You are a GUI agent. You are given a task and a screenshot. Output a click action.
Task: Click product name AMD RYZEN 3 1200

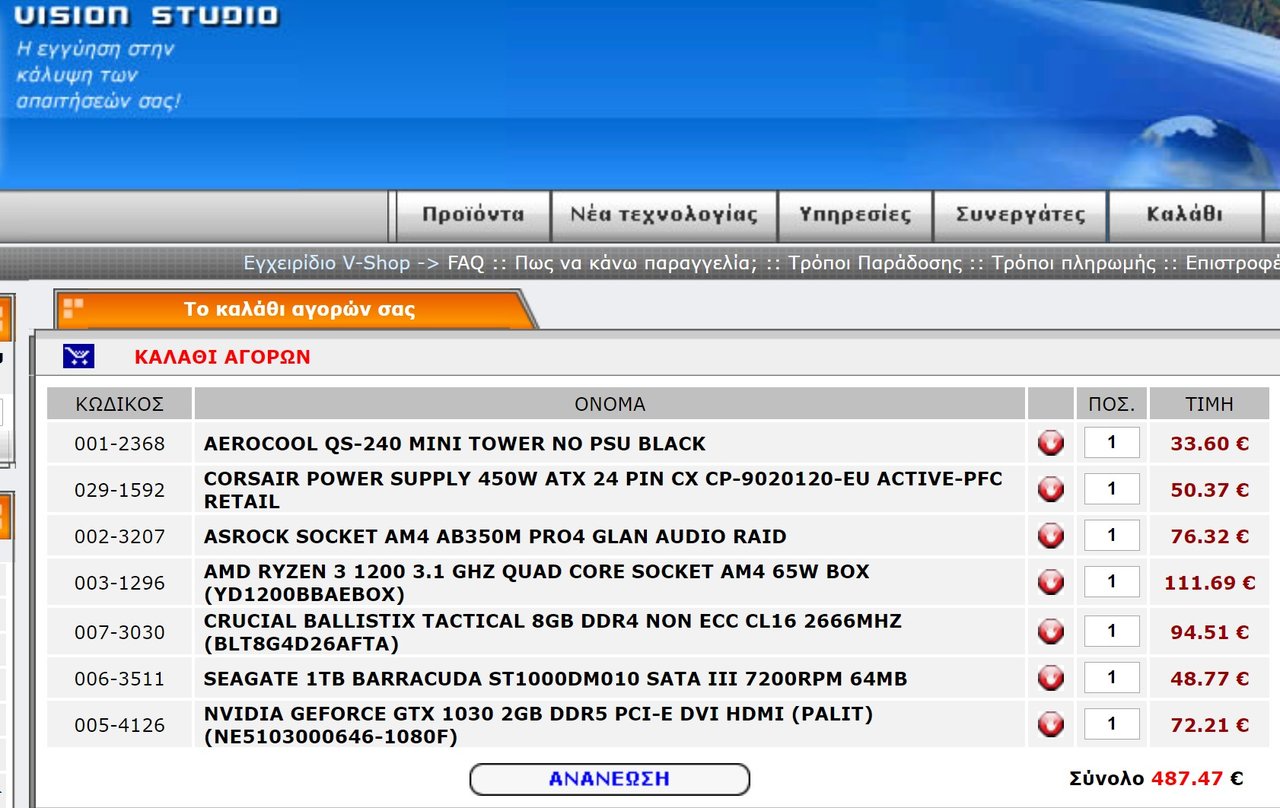(537, 583)
